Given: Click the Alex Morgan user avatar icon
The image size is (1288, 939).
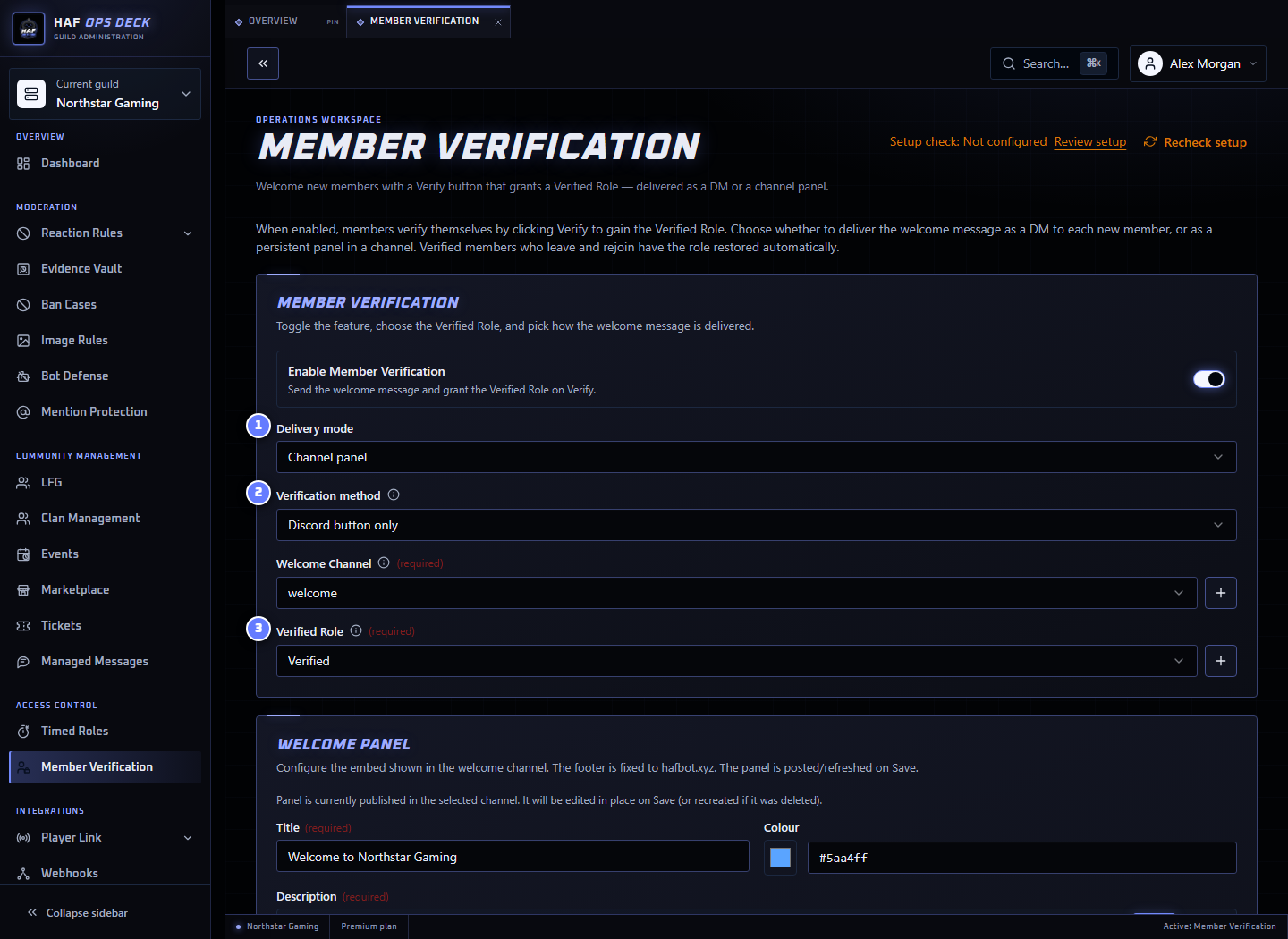Looking at the screenshot, I should tap(1150, 63).
